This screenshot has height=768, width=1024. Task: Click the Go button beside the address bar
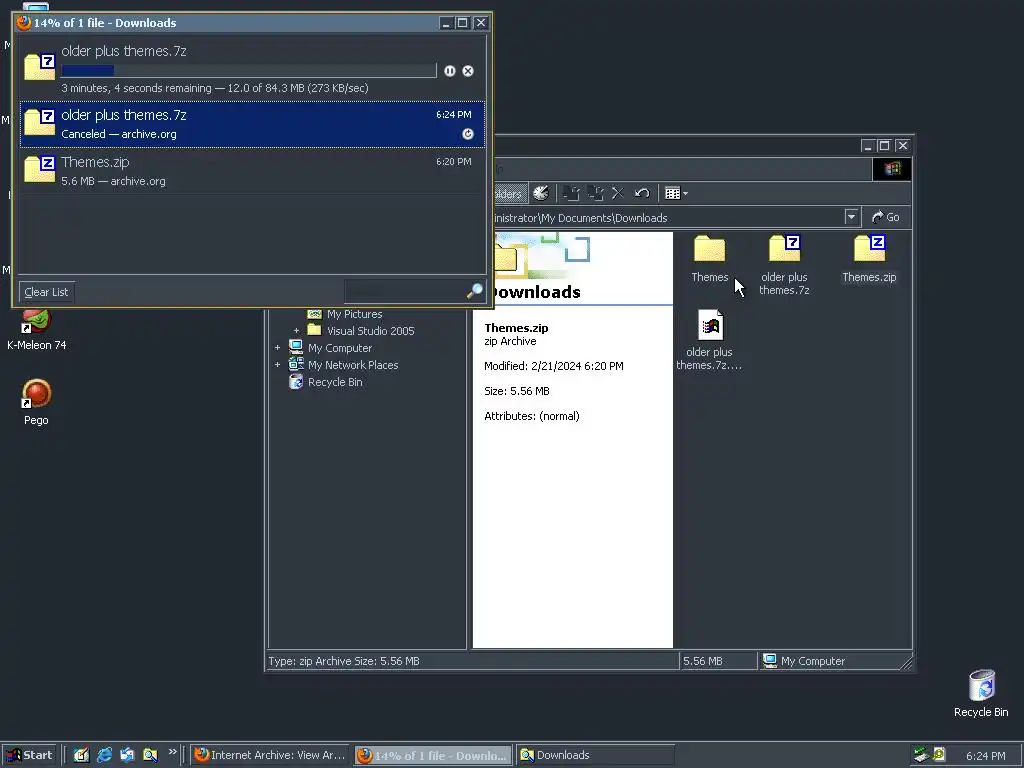click(x=886, y=217)
